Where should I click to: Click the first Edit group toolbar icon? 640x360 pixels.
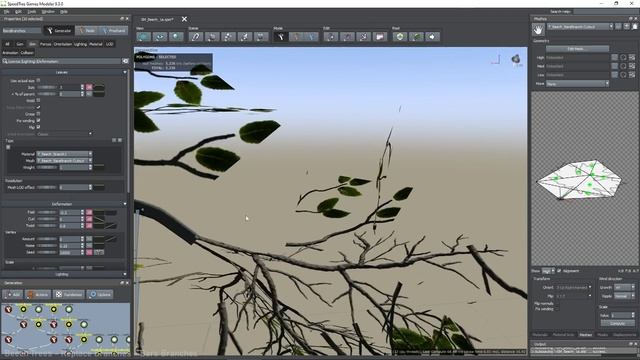pyautogui.click(x=331, y=37)
